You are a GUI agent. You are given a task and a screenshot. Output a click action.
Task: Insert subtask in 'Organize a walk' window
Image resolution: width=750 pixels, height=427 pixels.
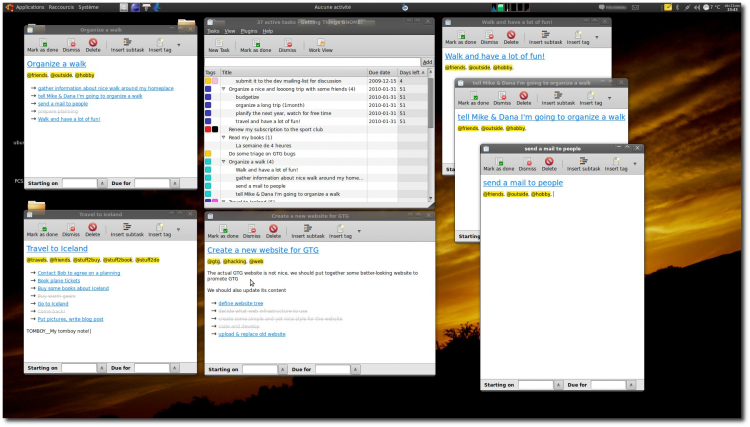click(126, 45)
